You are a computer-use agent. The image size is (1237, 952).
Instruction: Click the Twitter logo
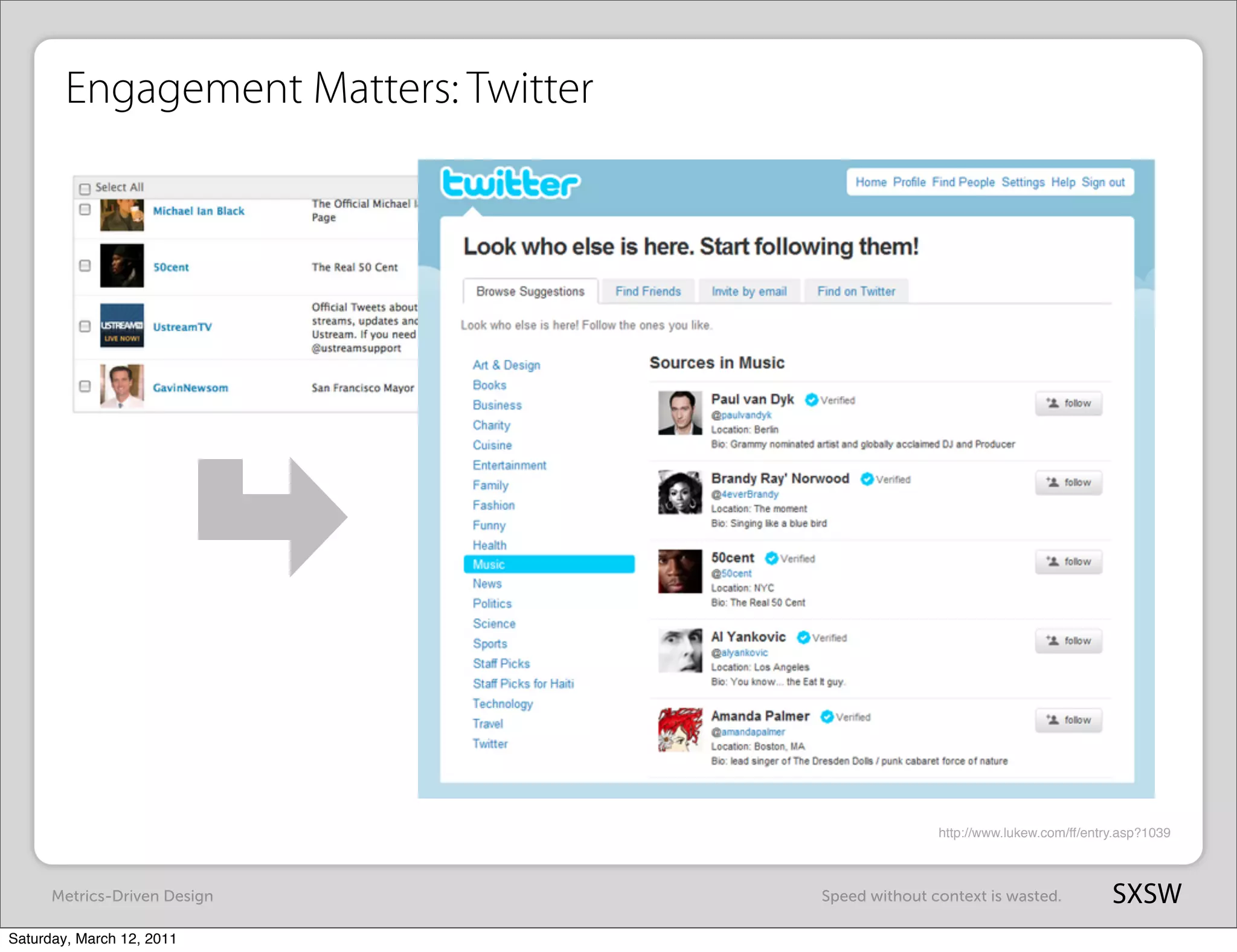pyautogui.click(x=510, y=183)
